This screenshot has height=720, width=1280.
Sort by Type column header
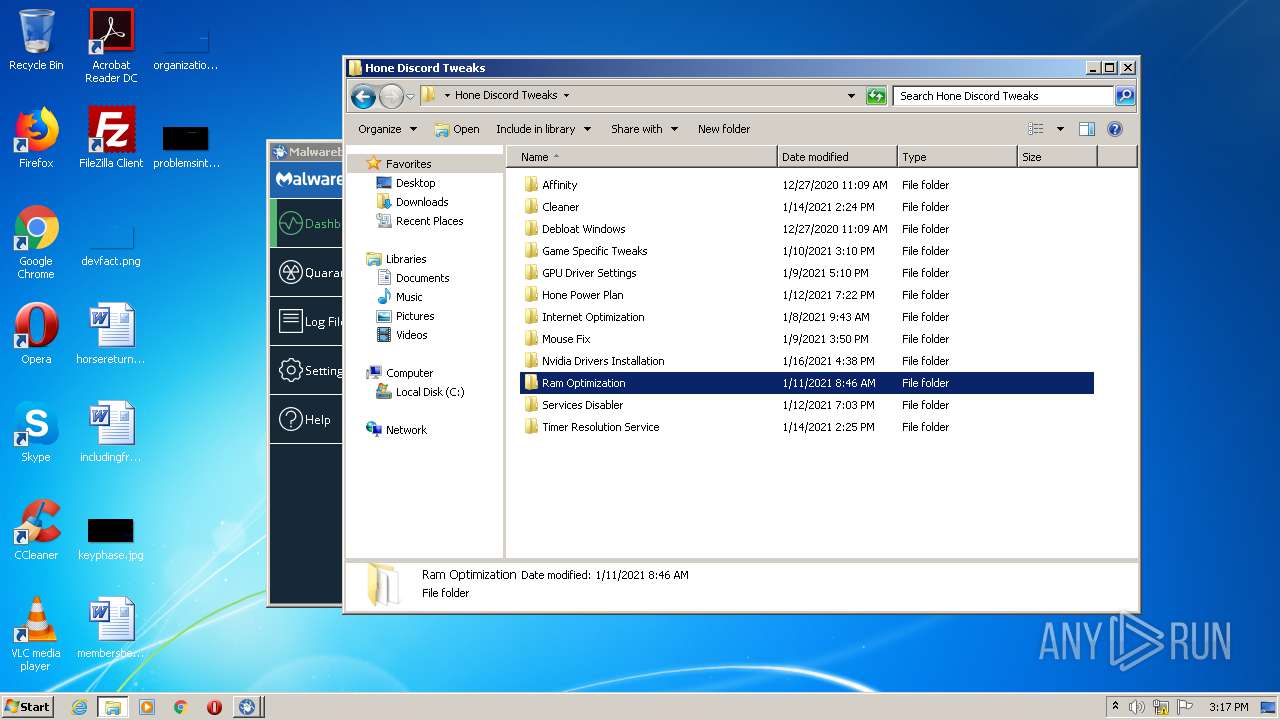point(957,157)
